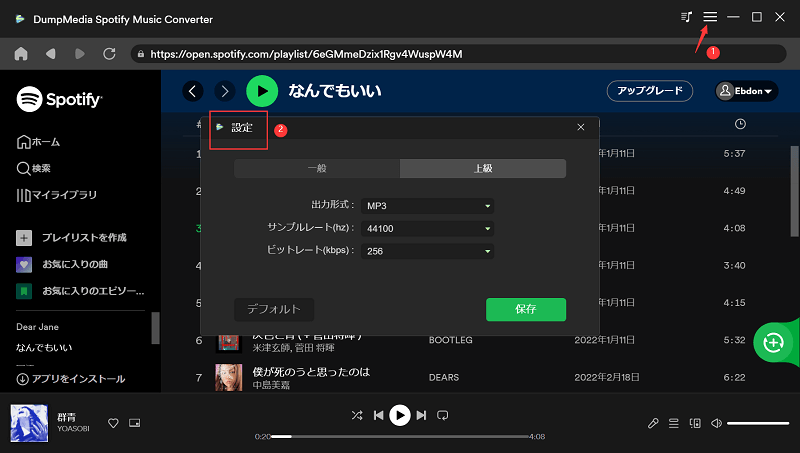
Task: Navigate forward with toolbar right arrow
Action: (x=80, y=54)
